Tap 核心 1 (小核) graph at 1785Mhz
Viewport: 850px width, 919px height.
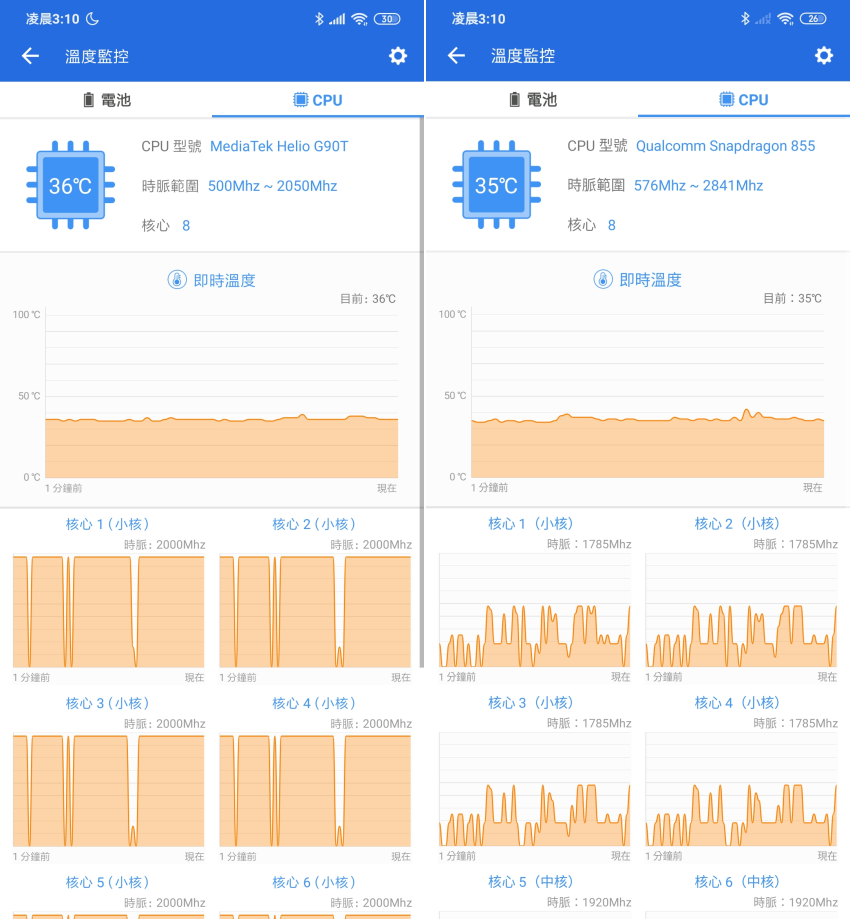point(535,611)
